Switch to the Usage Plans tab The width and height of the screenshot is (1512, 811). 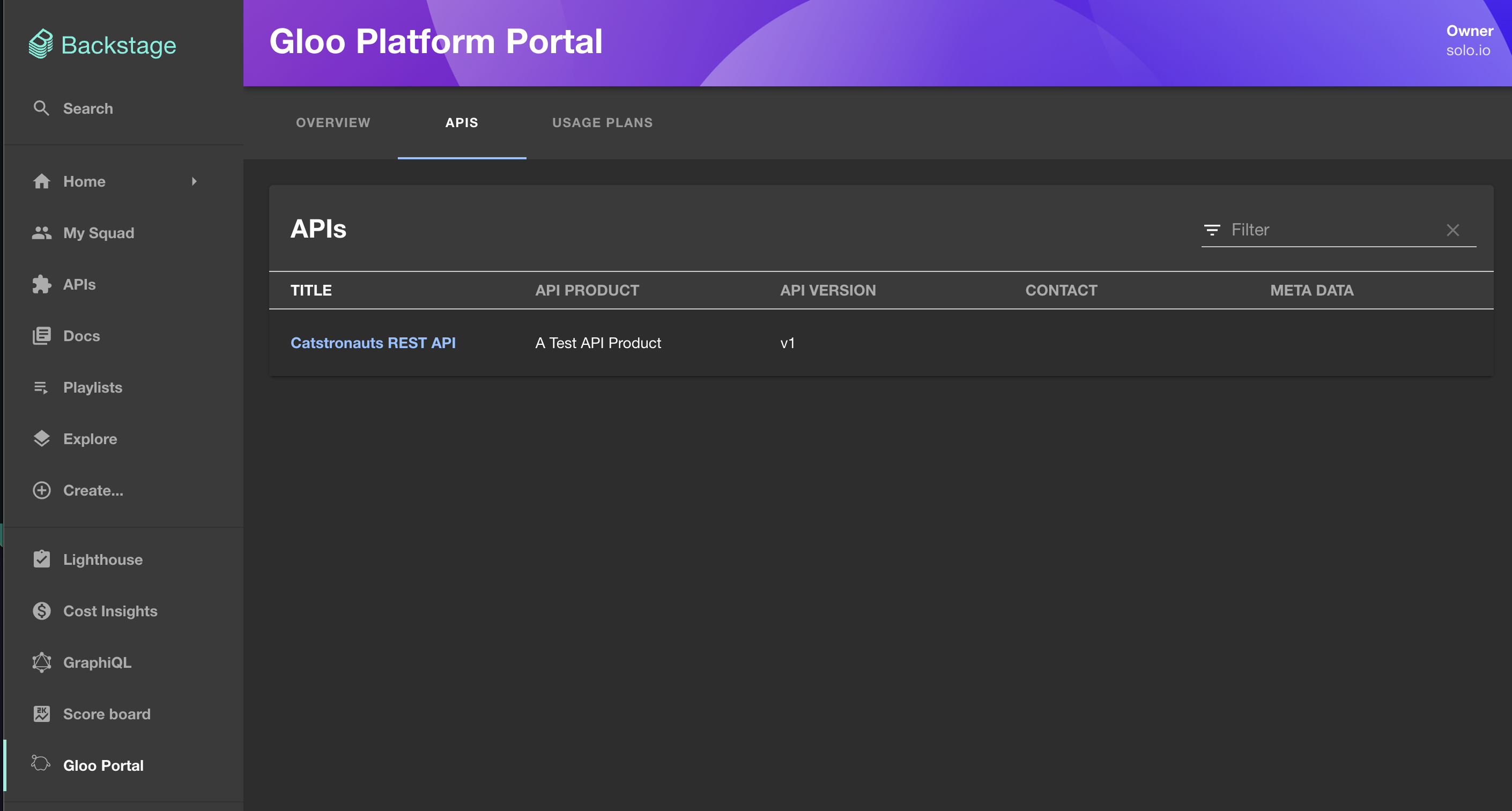tap(602, 123)
